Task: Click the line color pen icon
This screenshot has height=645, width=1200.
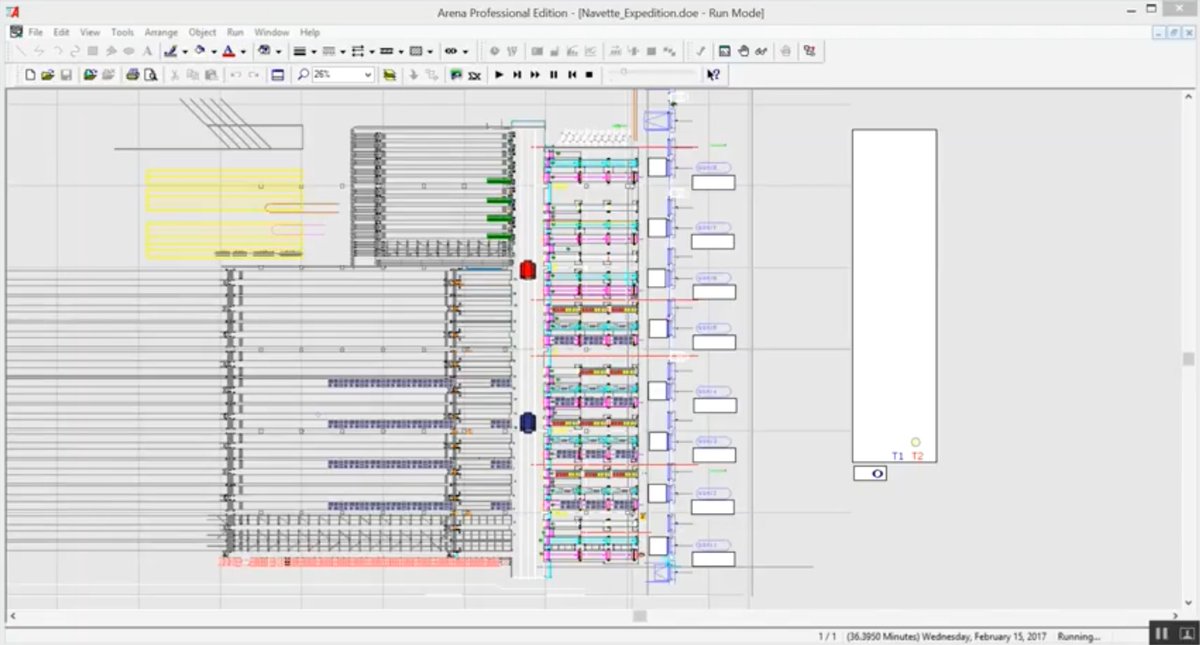Action: pyautogui.click(x=170, y=51)
